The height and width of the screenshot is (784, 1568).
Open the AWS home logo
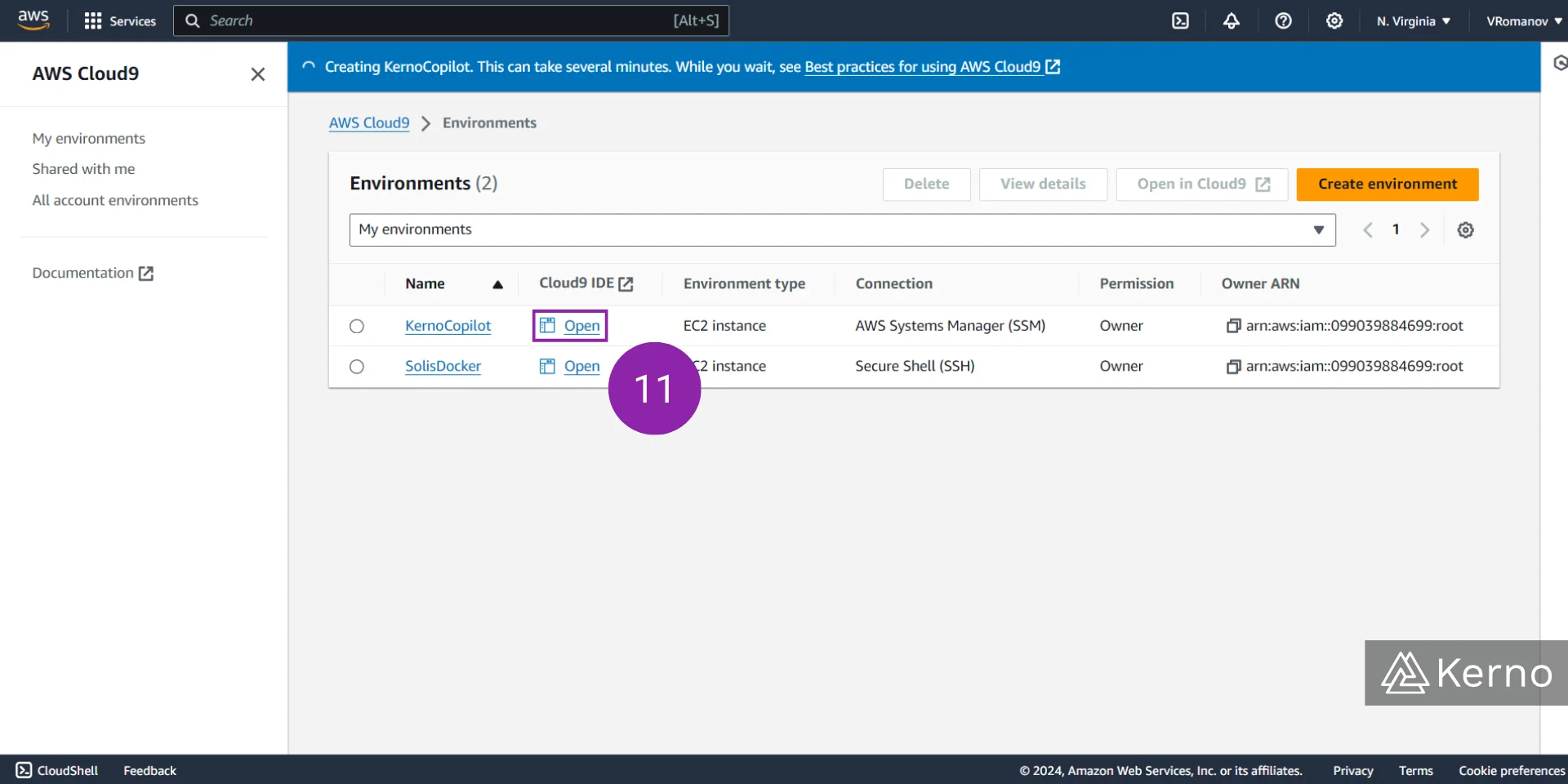pos(33,20)
